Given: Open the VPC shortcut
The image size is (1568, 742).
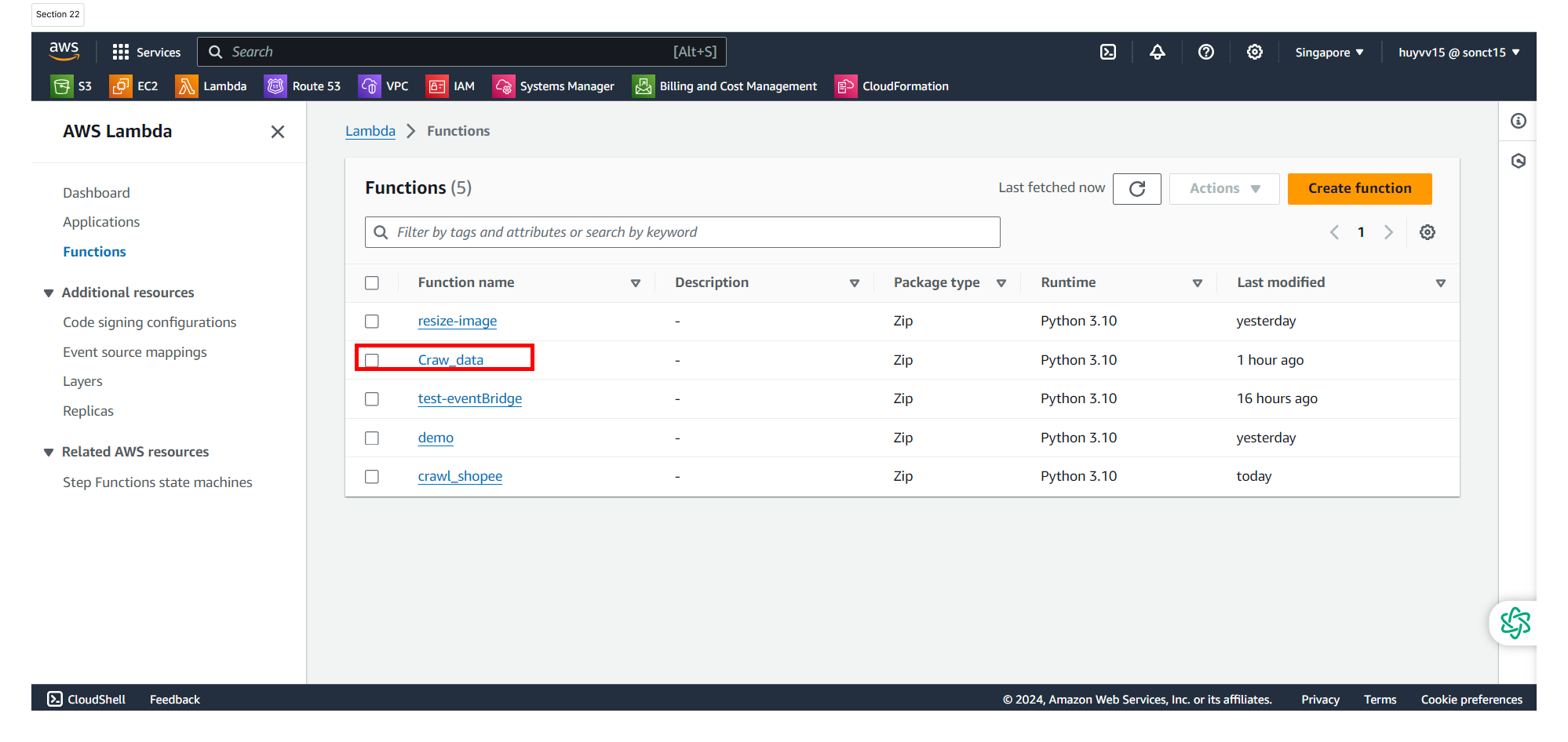Looking at the screenshot, I should pos(384,86).
